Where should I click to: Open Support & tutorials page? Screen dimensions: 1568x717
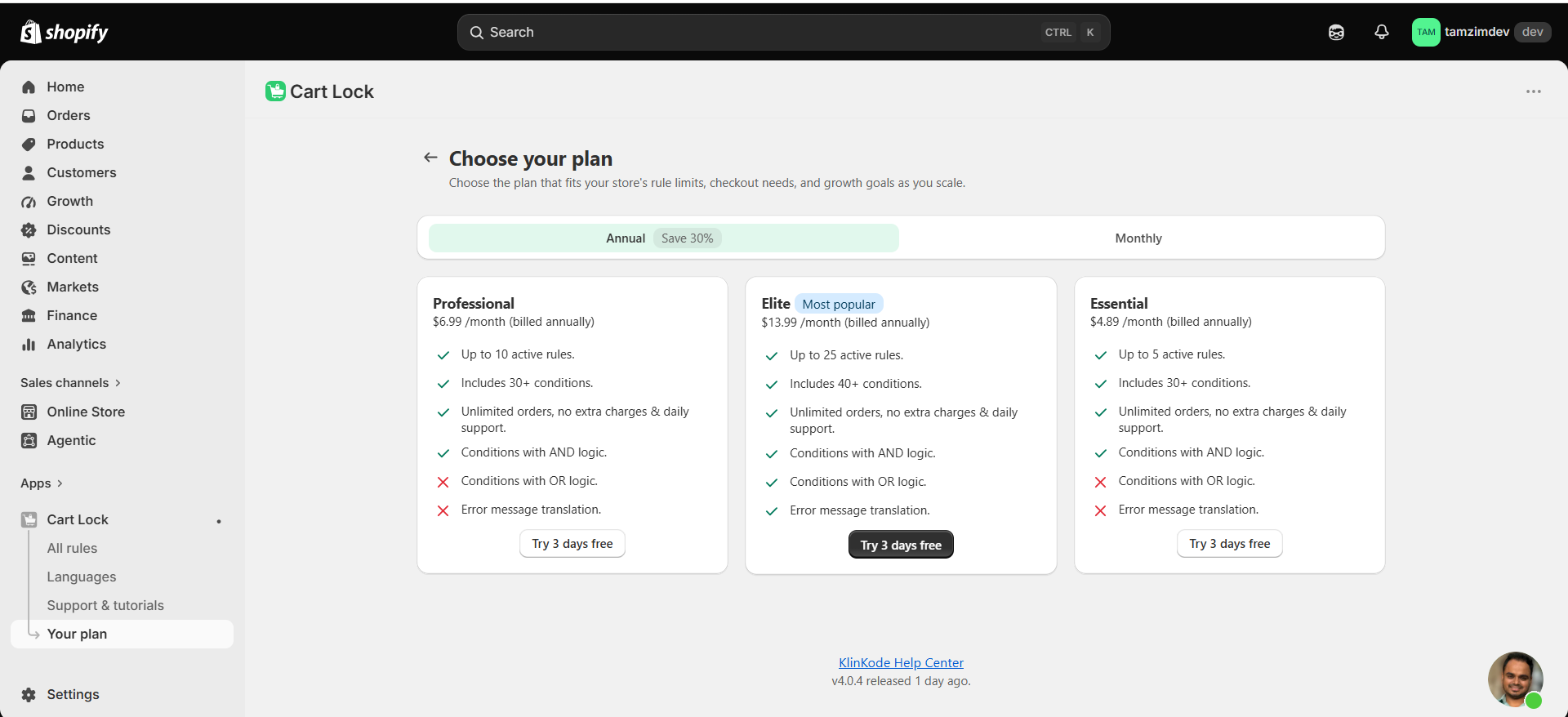tap(105, 606)
